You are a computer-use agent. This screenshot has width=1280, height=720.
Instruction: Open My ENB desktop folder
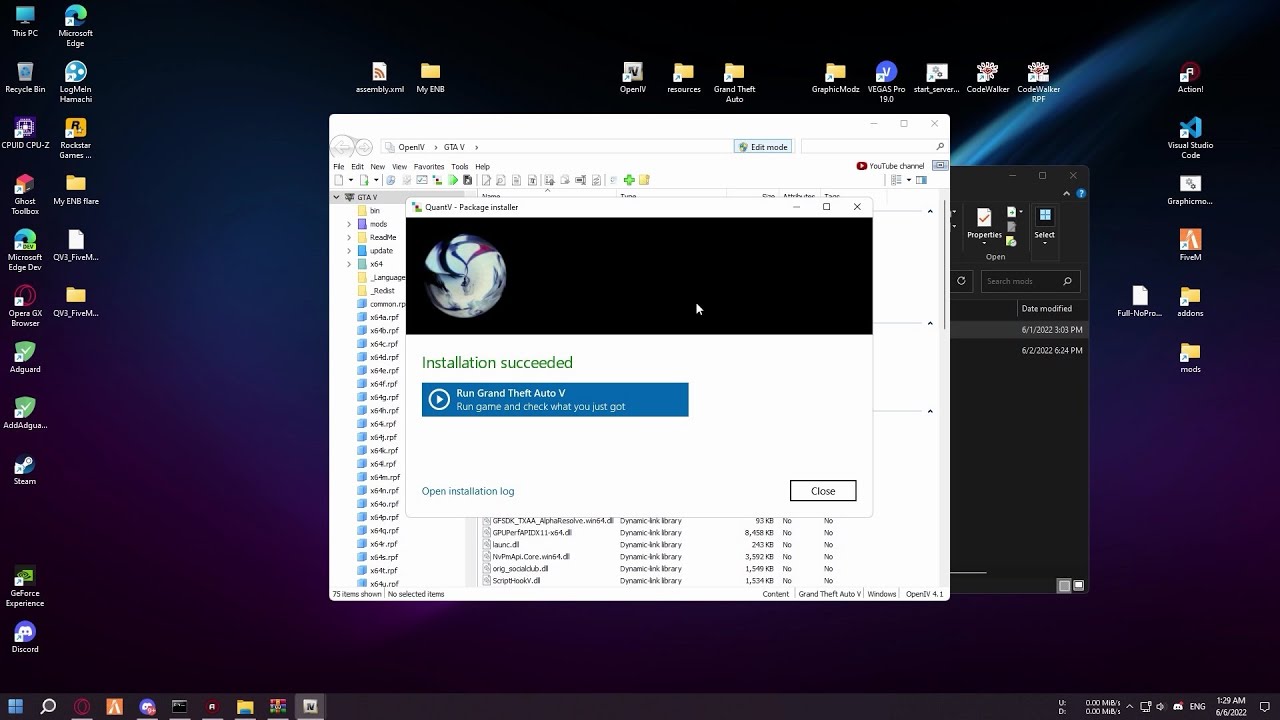click(430, 78)
